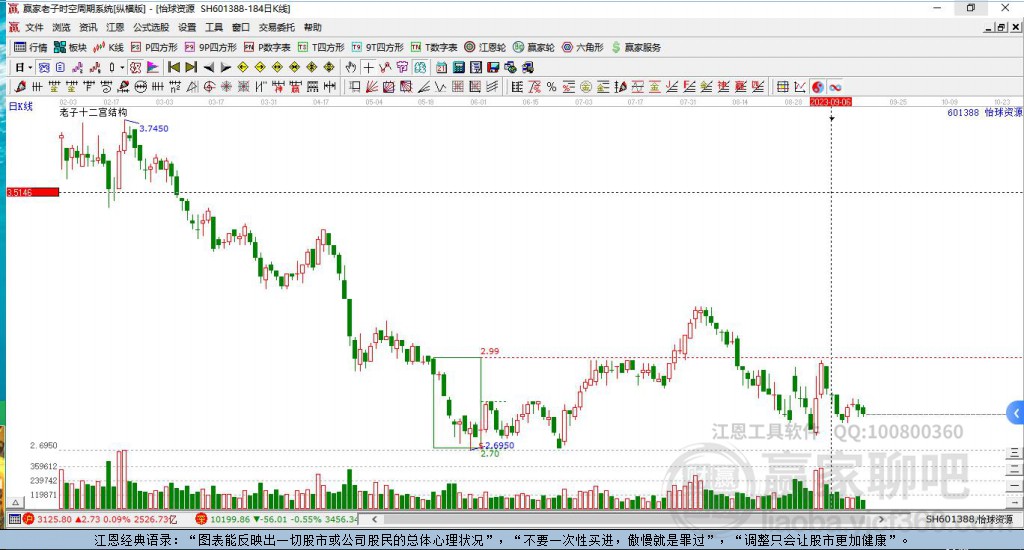Open the 行情 quotes view
1024x550 pixels.
(x=31, y=47)
